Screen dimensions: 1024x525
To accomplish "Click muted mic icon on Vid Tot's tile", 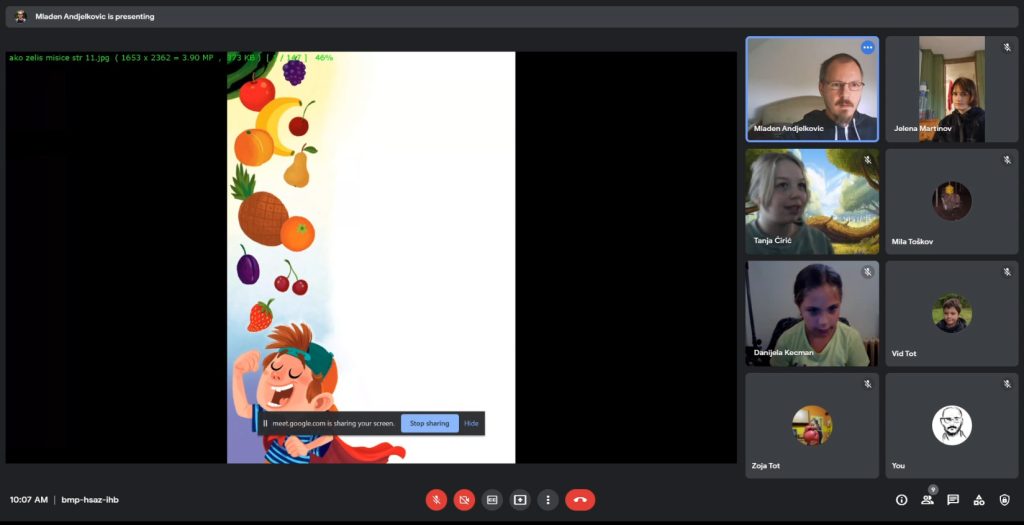I will 1007,272.
